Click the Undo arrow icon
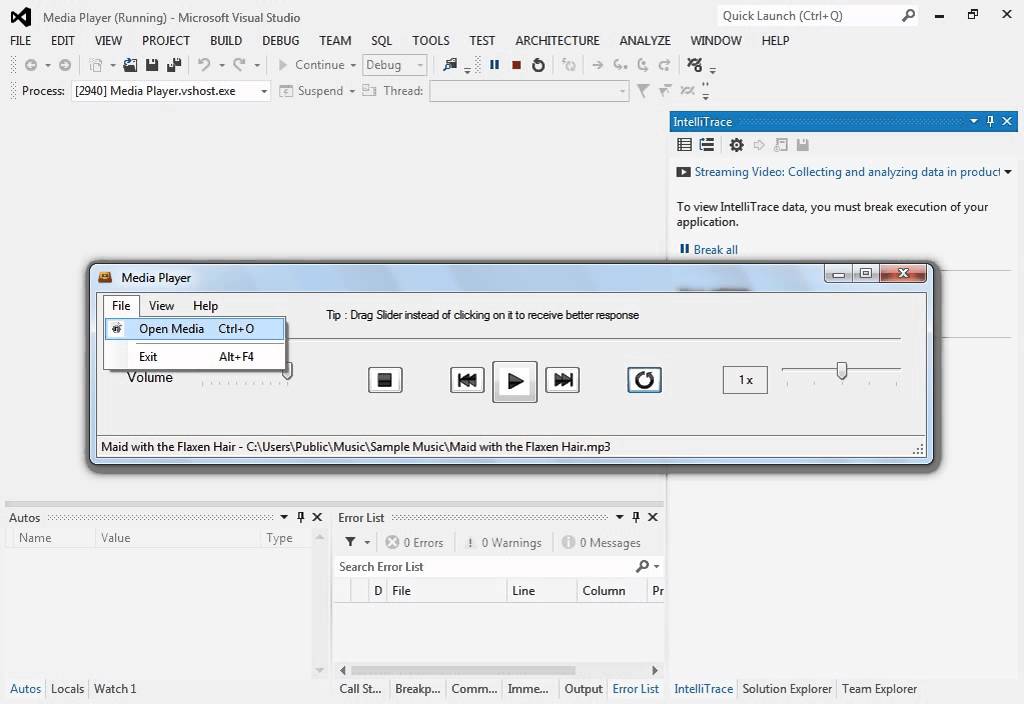 (204, 65)
